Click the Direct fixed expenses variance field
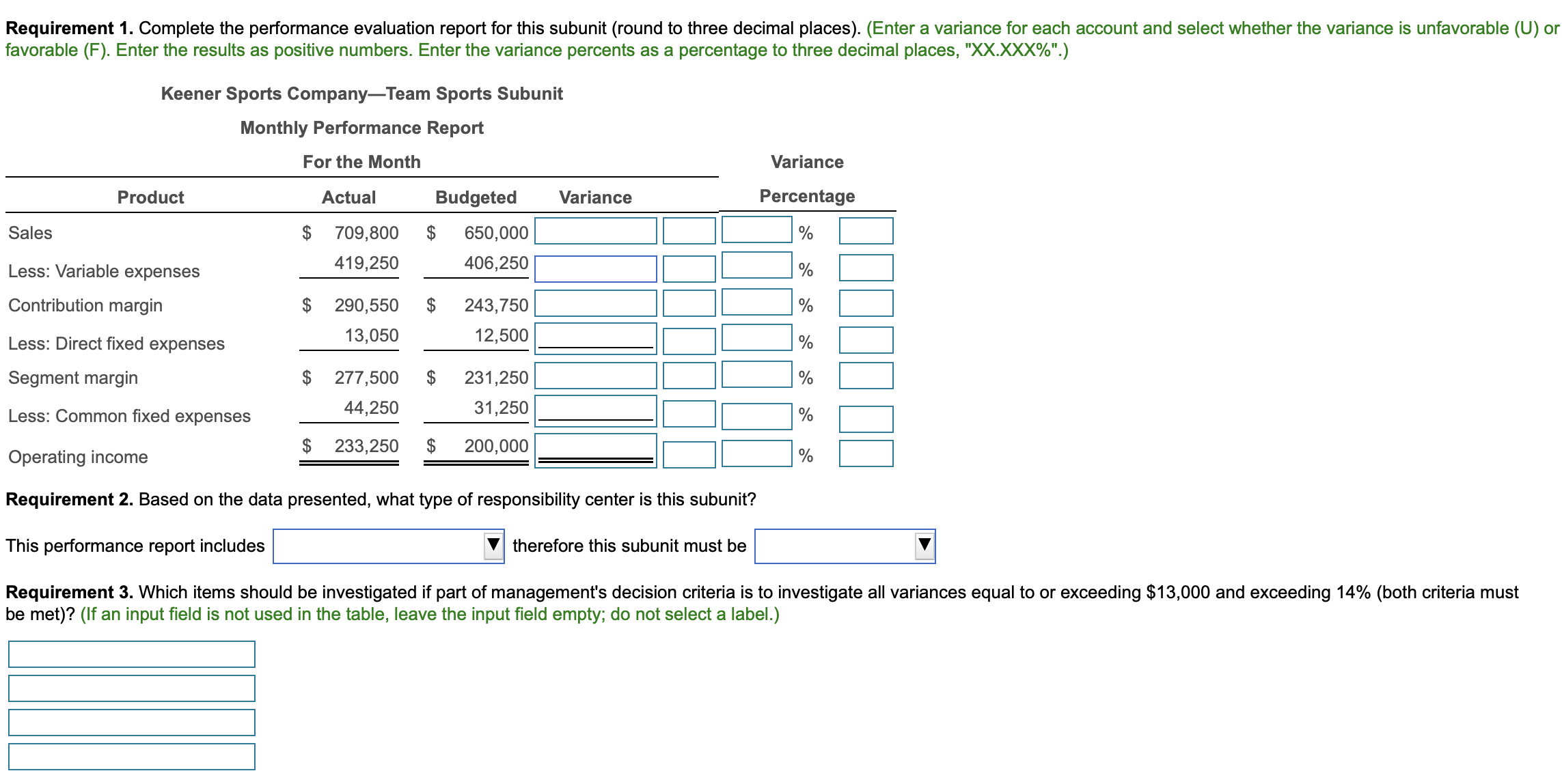Viewport: 1562px width, 784px height. [x=595, y=339]
